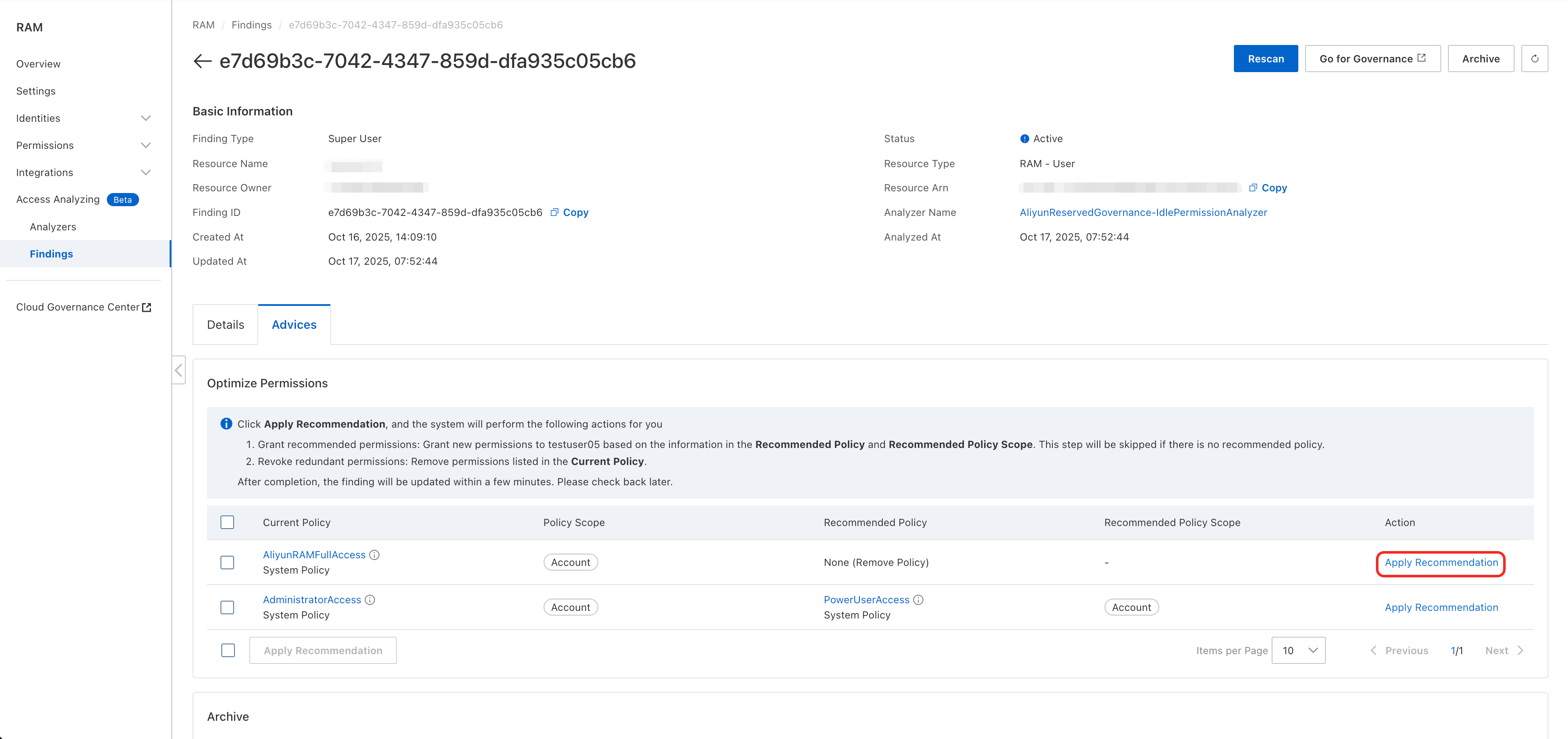The image size is (1568, 739).
Task: Click Apply Recommendation for the AdministratorAccess row
Action: (x=1440, y=607)
